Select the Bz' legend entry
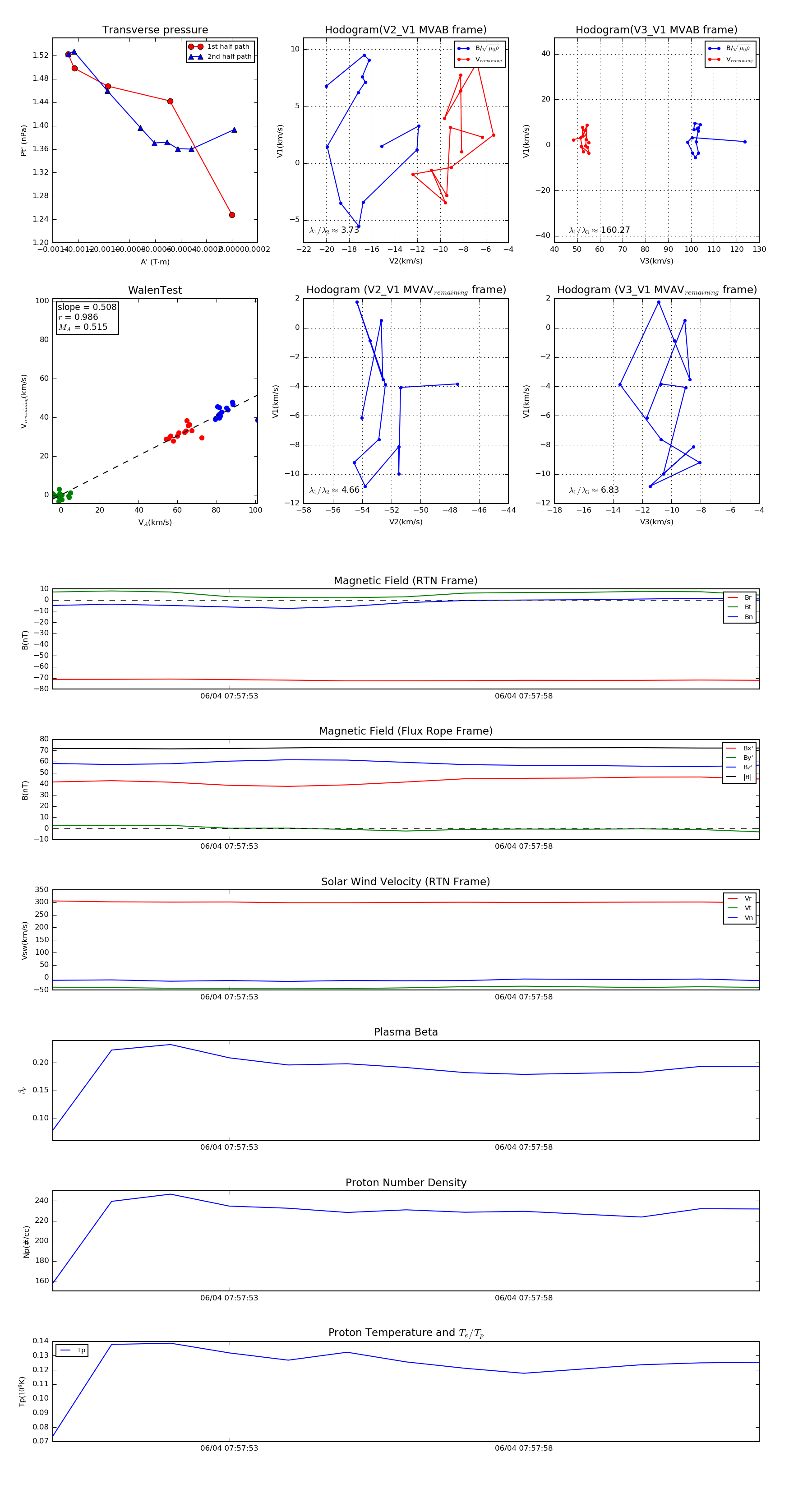The width and height of the screenshot is (812, 1489). [739, 768]
